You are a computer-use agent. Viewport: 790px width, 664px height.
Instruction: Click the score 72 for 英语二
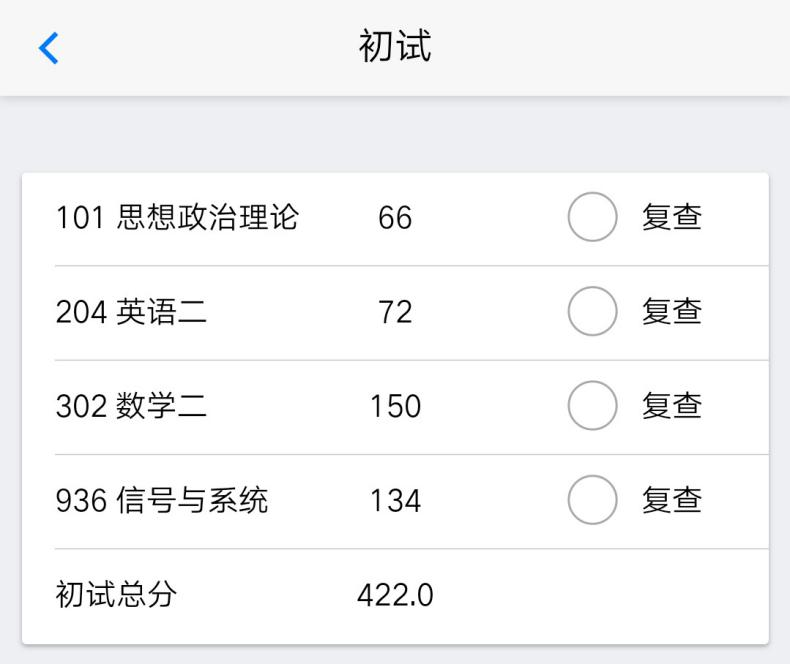395,311
